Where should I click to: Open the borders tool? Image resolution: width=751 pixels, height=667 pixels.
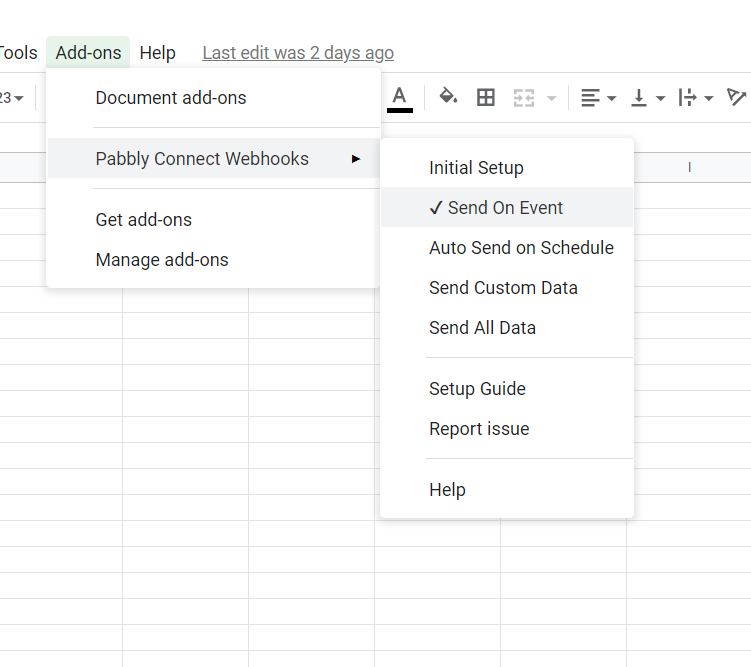(x=486, y=98)
